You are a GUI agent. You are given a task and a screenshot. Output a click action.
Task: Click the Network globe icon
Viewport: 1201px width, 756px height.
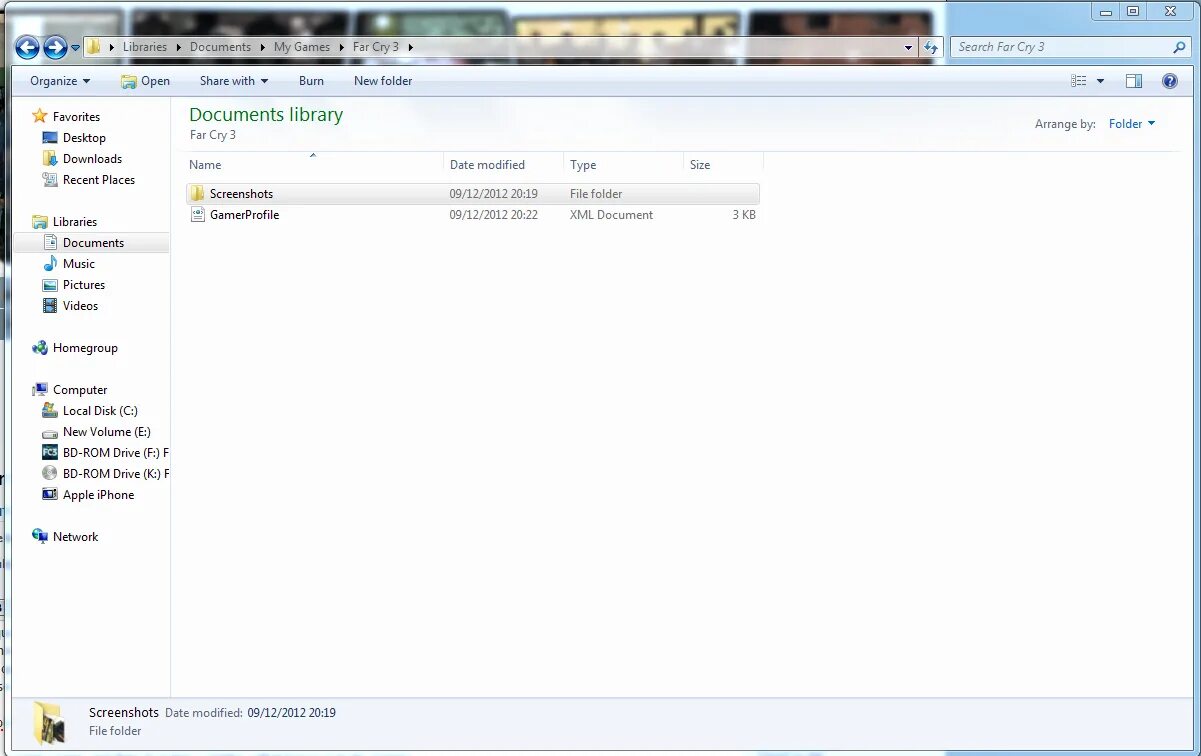pos(40,537)
